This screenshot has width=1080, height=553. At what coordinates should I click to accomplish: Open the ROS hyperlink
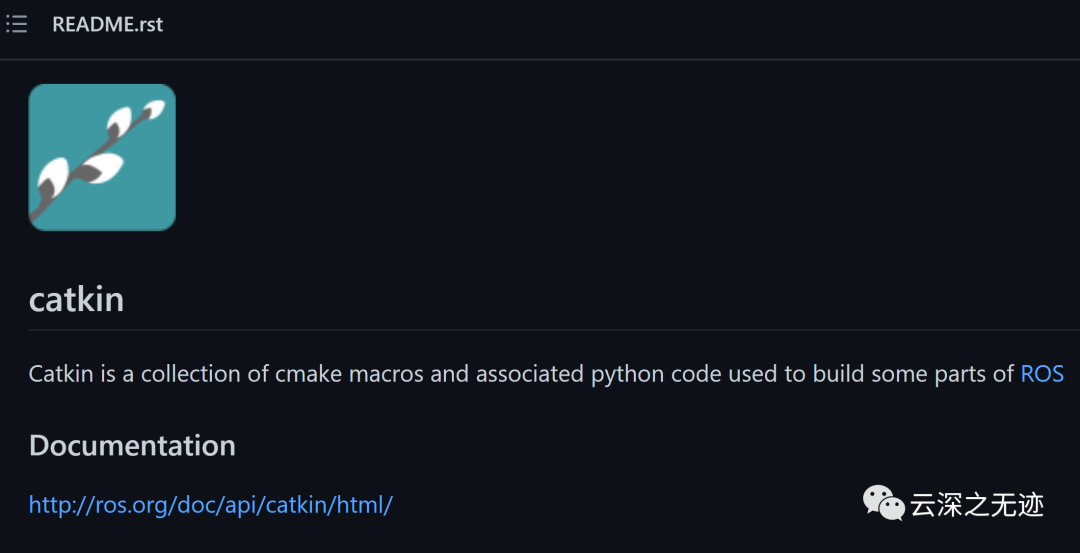coord(1041,374)
